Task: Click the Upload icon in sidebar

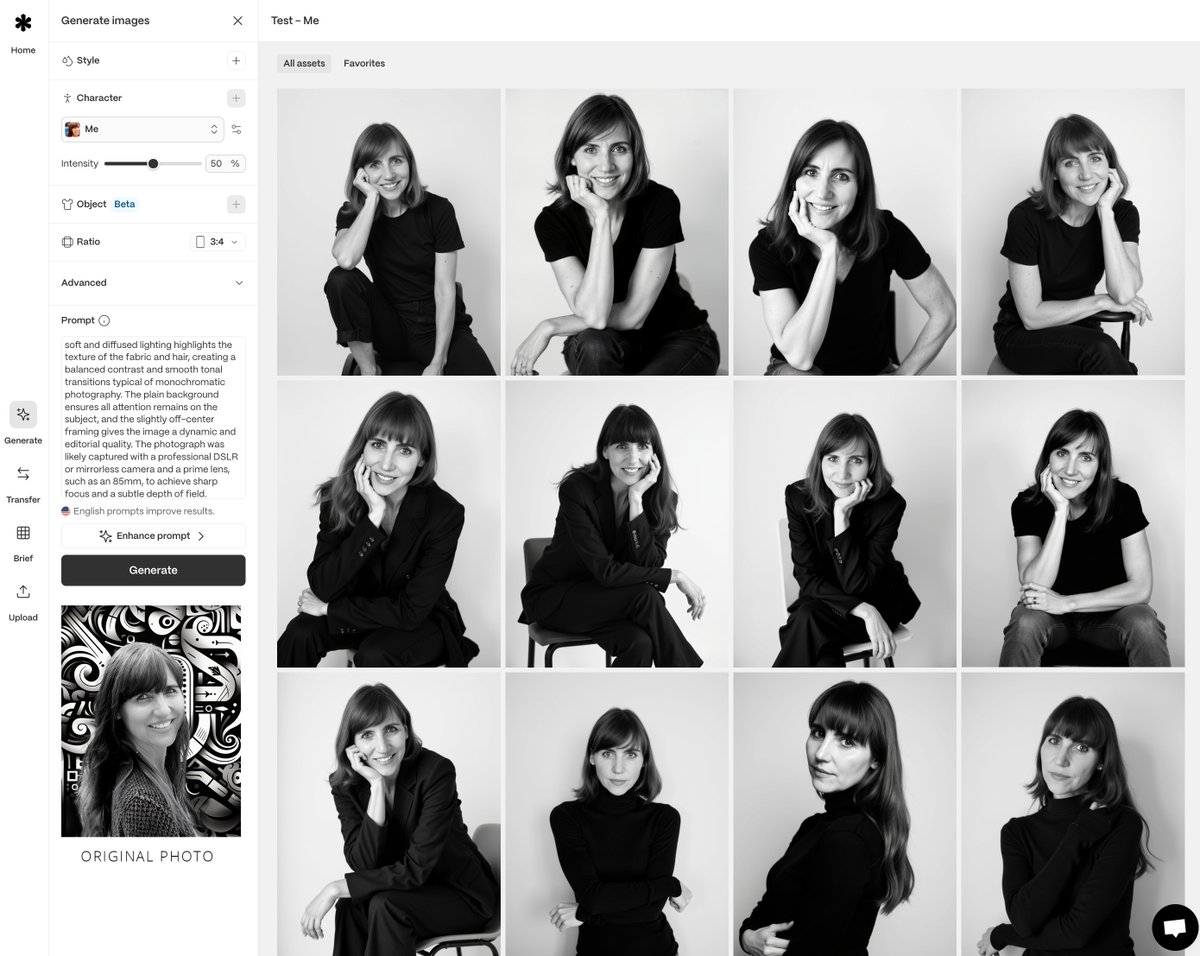Action: tap(22, 598)
